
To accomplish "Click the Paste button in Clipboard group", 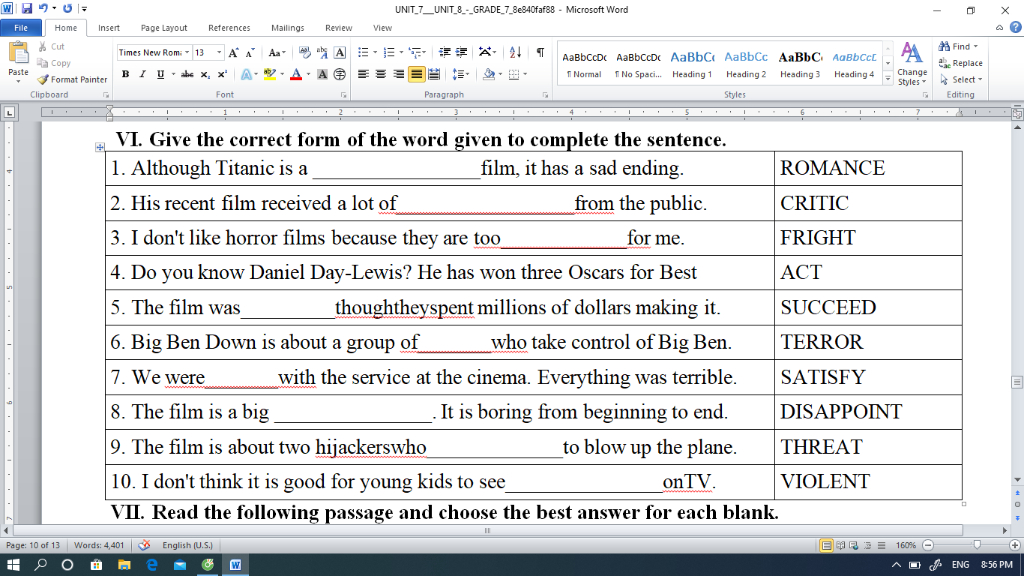I will click(x=18, y=63).
